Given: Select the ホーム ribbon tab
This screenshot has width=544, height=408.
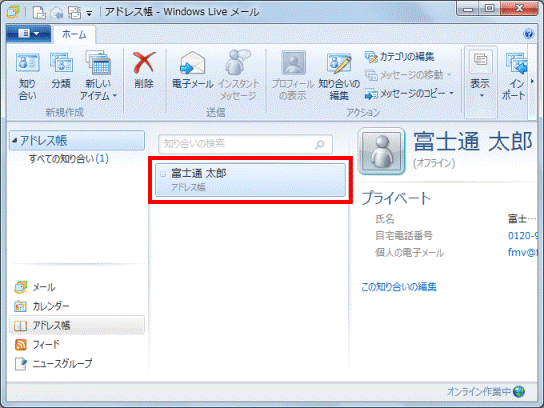Looking at the screenshot, I should [x=74, y=34].
